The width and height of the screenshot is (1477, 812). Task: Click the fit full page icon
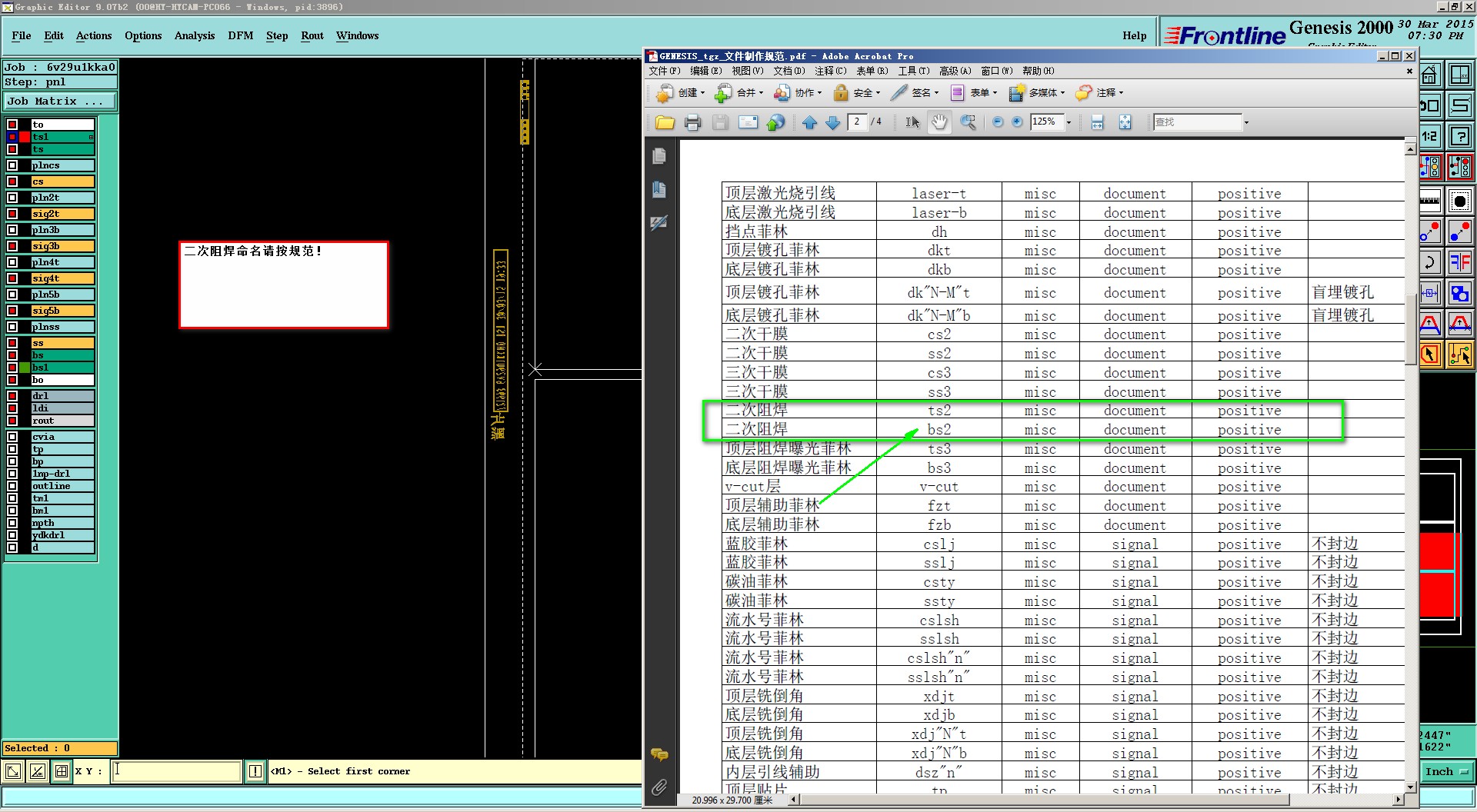(1125, 122)
